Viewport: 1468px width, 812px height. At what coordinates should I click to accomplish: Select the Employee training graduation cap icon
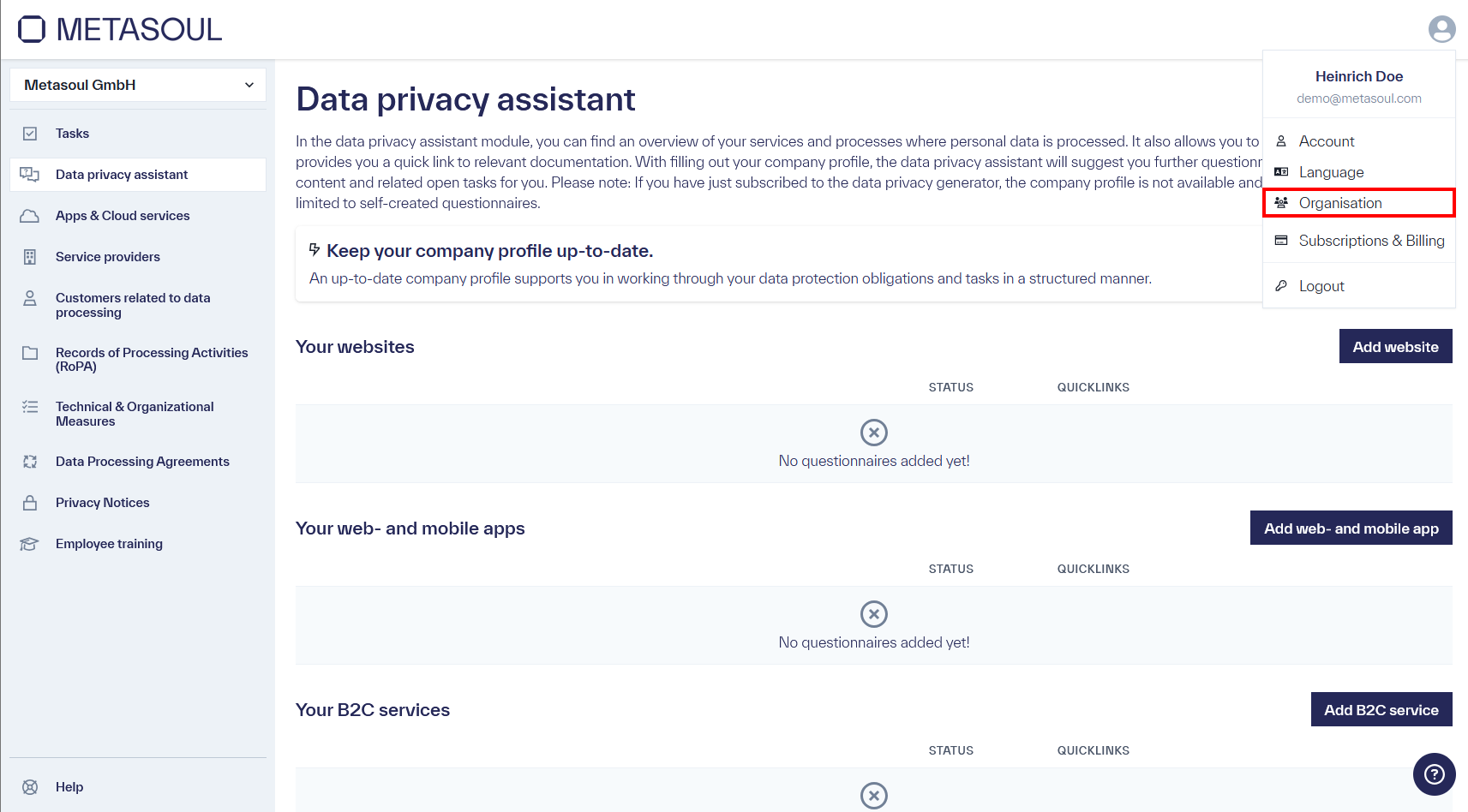click(x=31, y=543)
